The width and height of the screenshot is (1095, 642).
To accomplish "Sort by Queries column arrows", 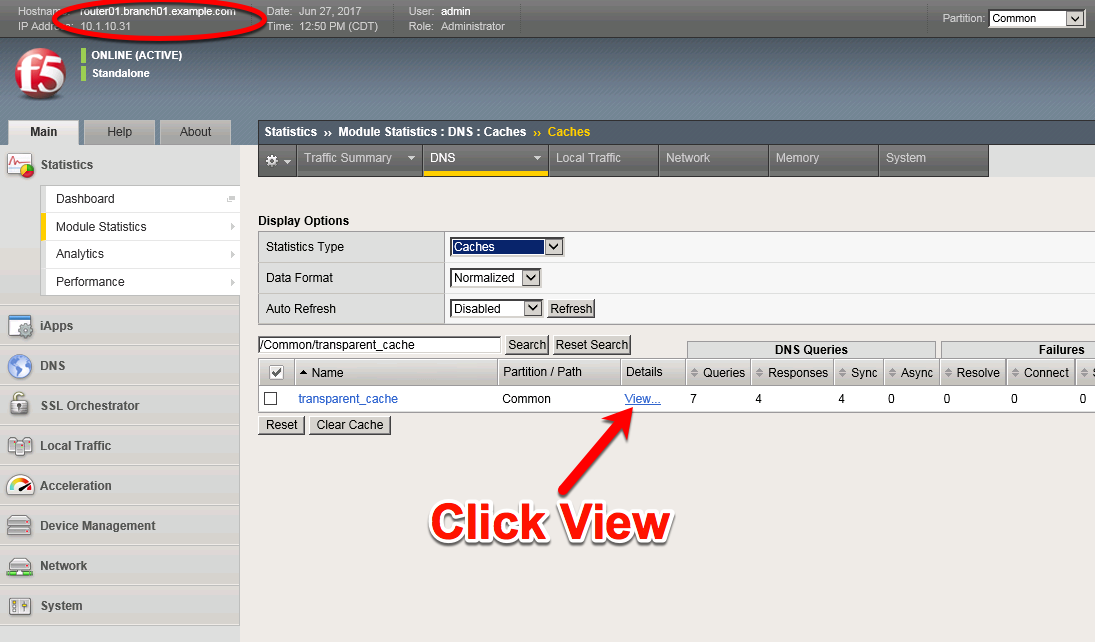I will [694, 373].
